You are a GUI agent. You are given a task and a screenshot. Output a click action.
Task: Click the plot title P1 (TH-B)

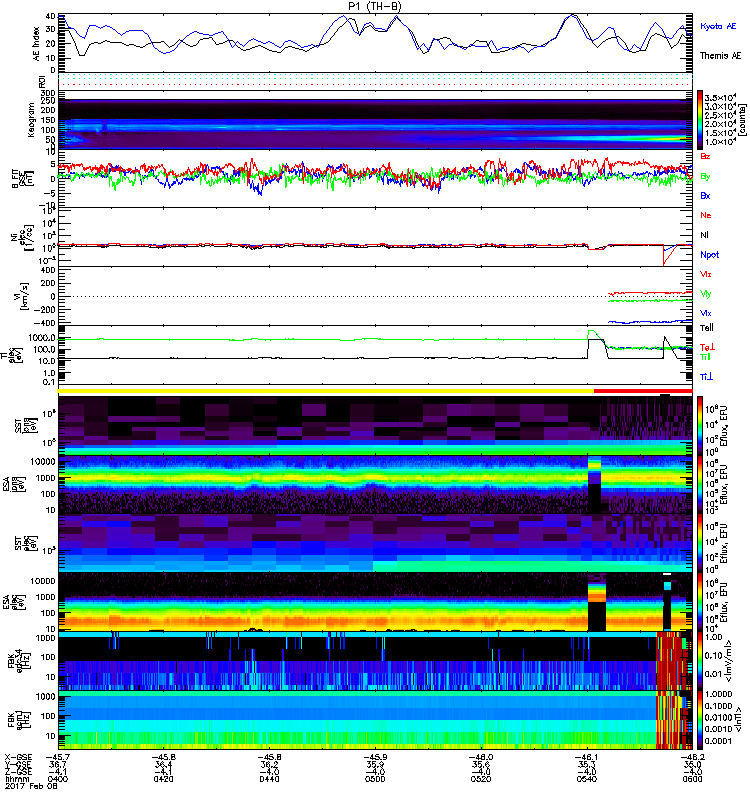(374, 6)
